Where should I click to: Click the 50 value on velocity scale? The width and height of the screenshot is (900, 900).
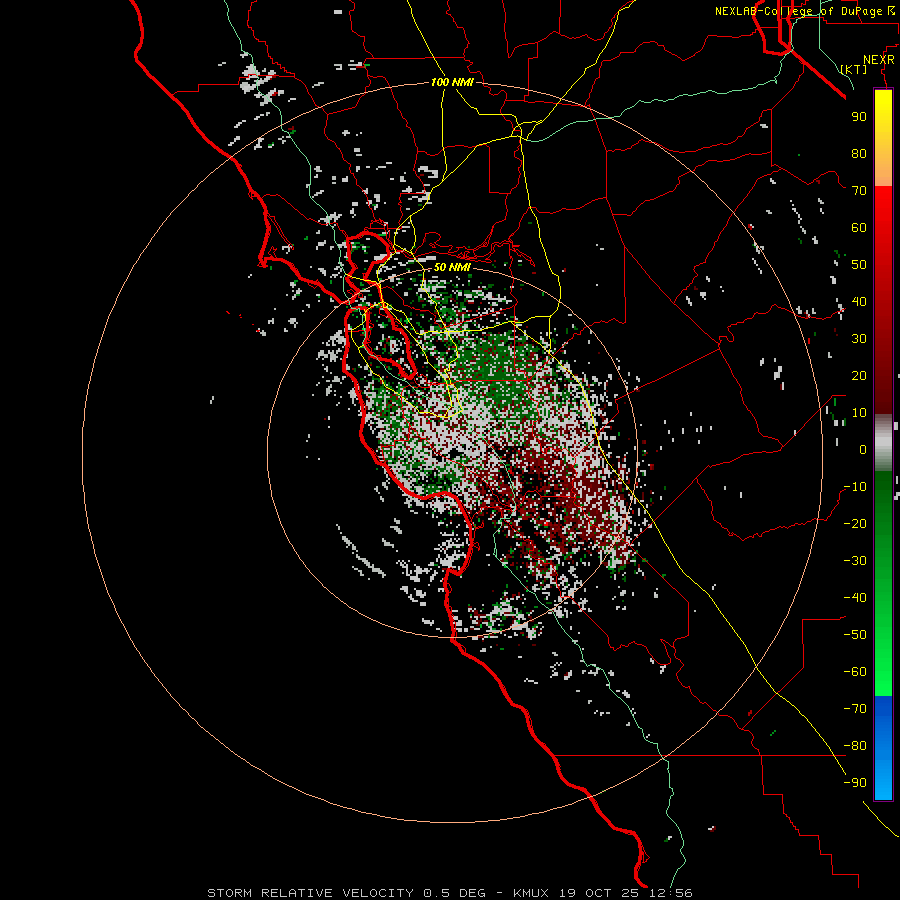pyautogui.click(x=859, y=265)
